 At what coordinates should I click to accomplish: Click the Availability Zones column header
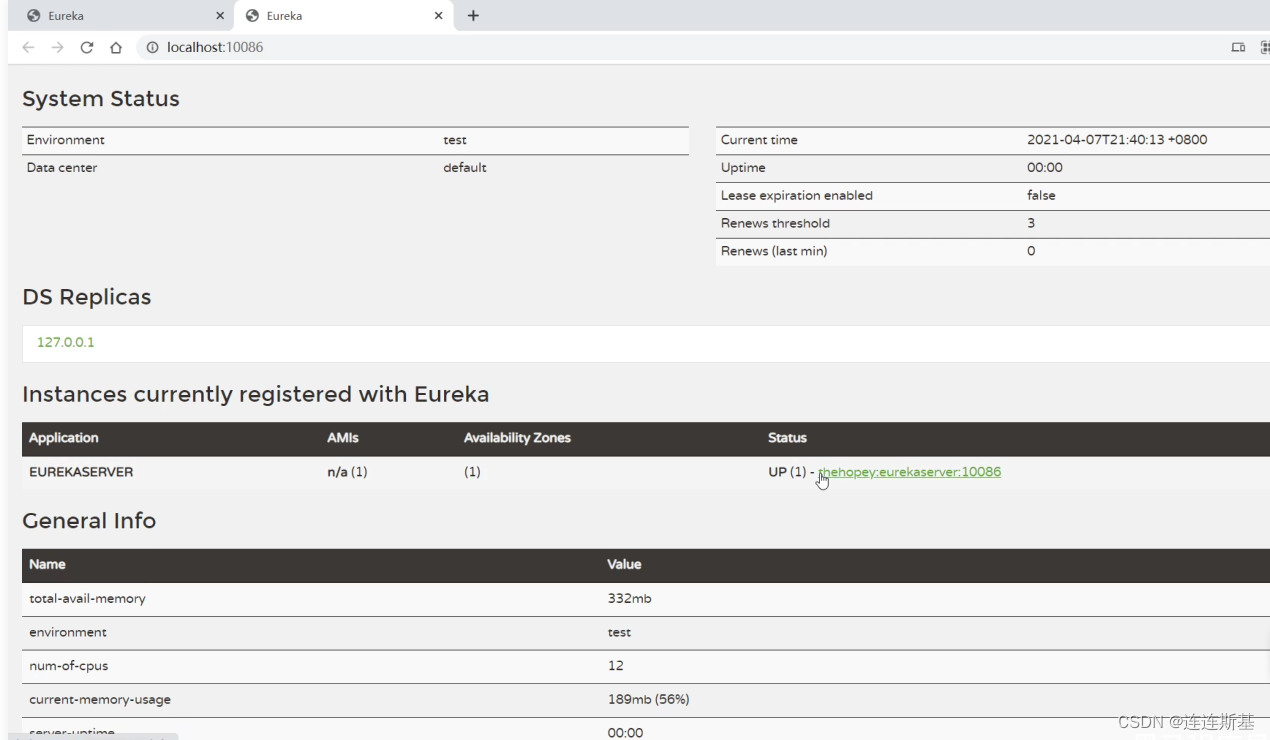[x=517, y=438]
